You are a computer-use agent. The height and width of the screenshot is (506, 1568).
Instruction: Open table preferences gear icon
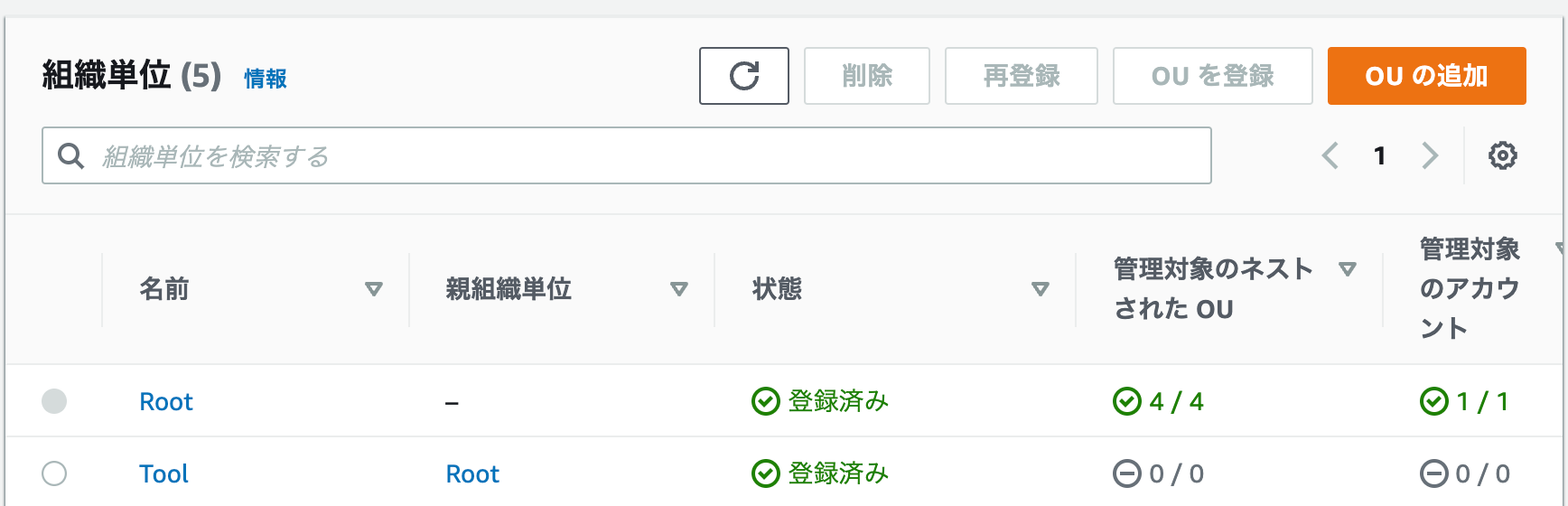(x=1502, y=155)
